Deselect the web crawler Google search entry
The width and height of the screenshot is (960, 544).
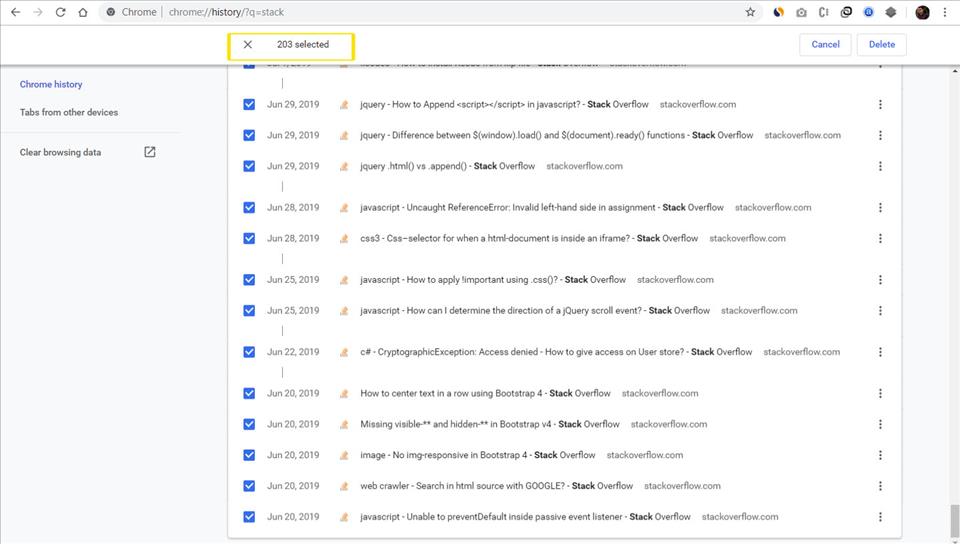pyautogui.click(x=249, y=486)
